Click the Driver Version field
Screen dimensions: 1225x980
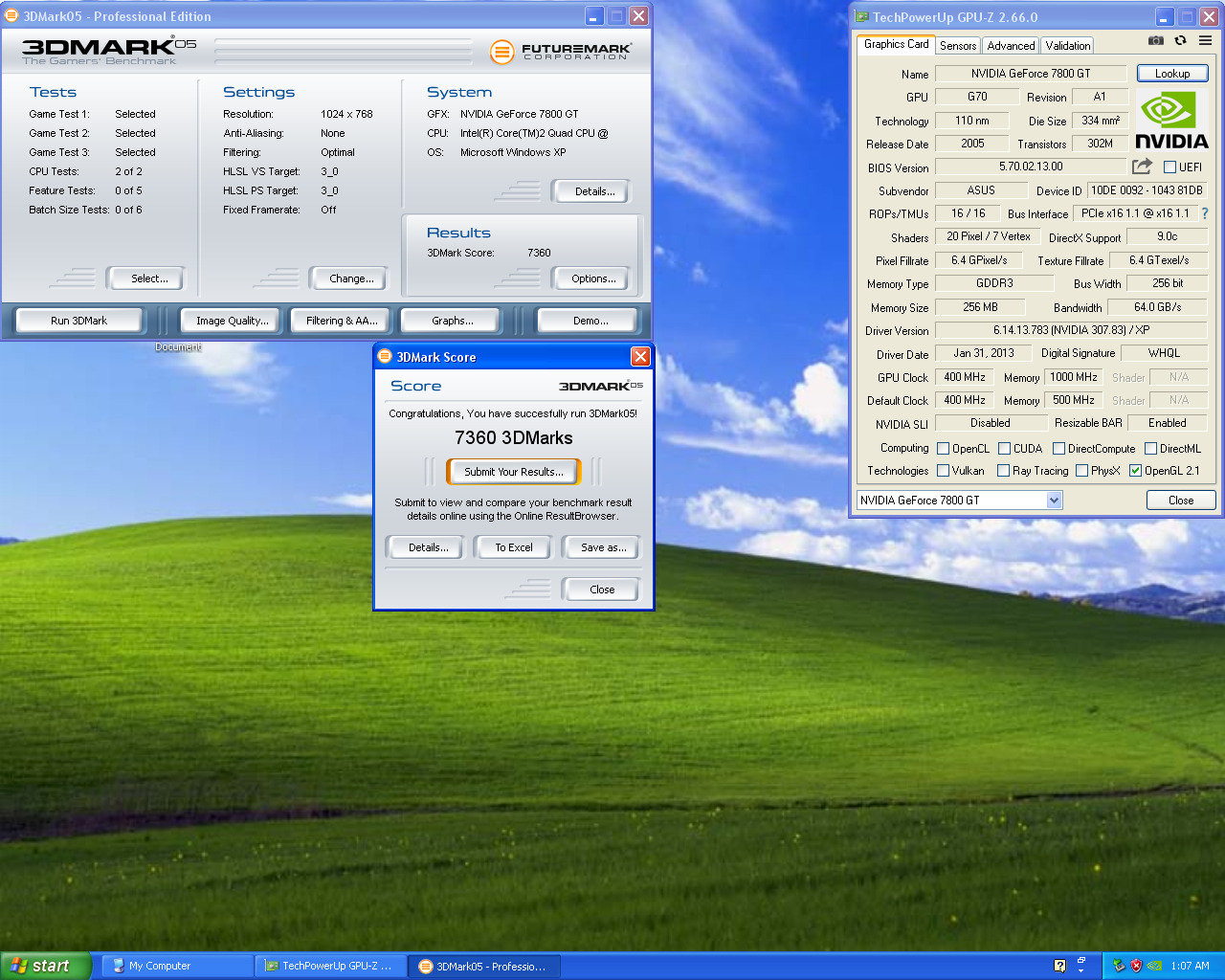[1071, 330]
